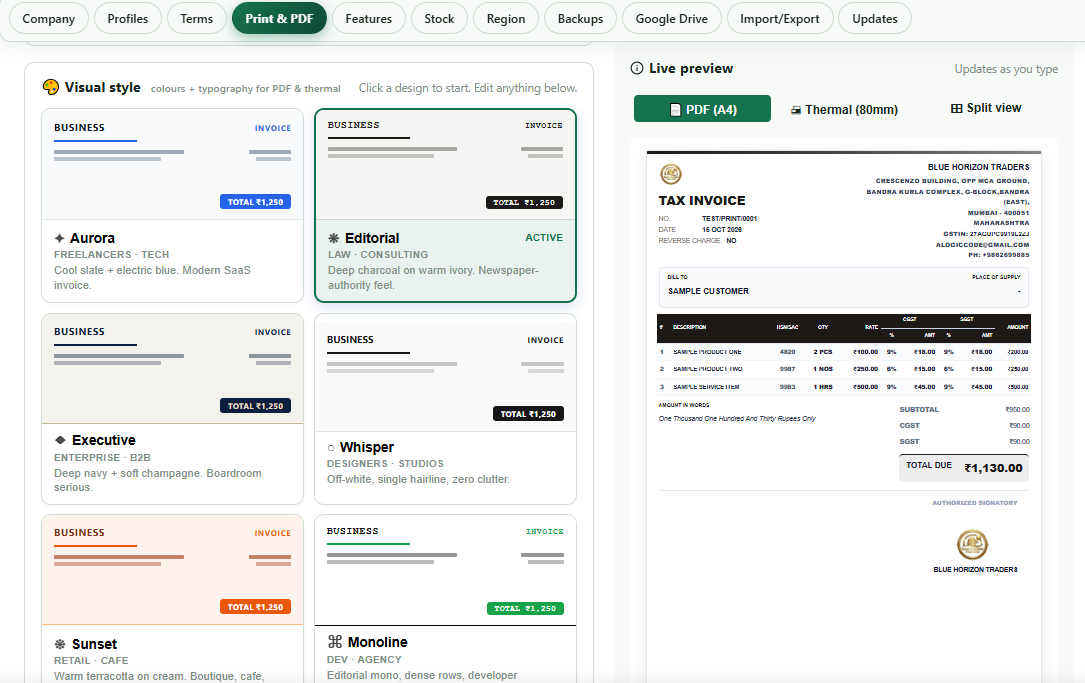Click the Thermal printer icon
Viewport: 1085px width, 683px height.
point(796,110)
